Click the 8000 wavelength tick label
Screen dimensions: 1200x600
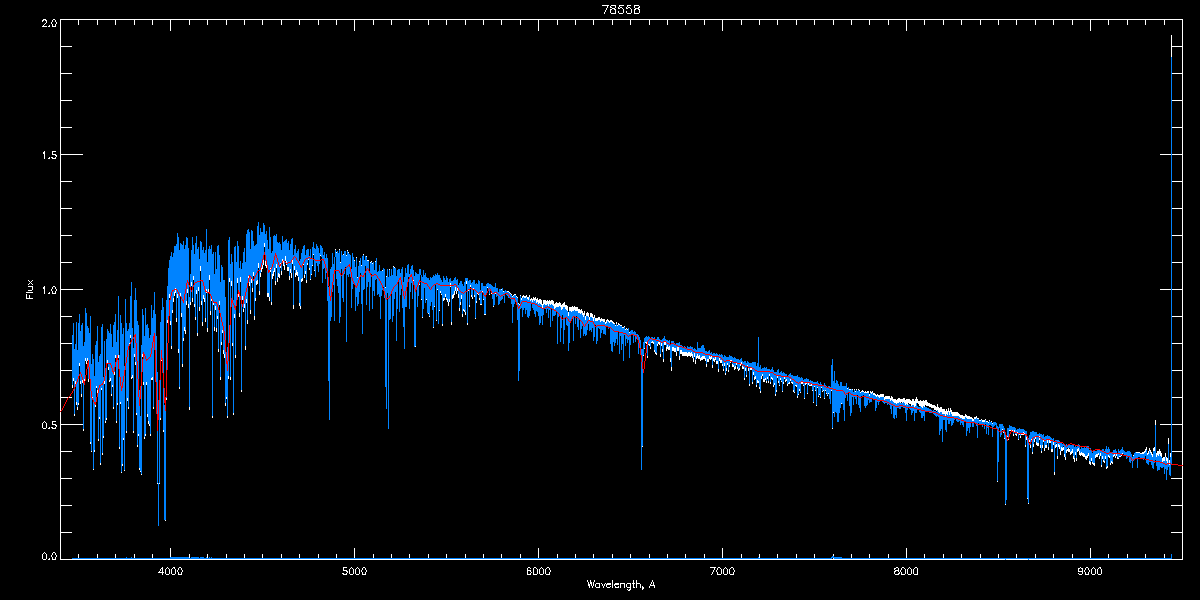[906, 571]
